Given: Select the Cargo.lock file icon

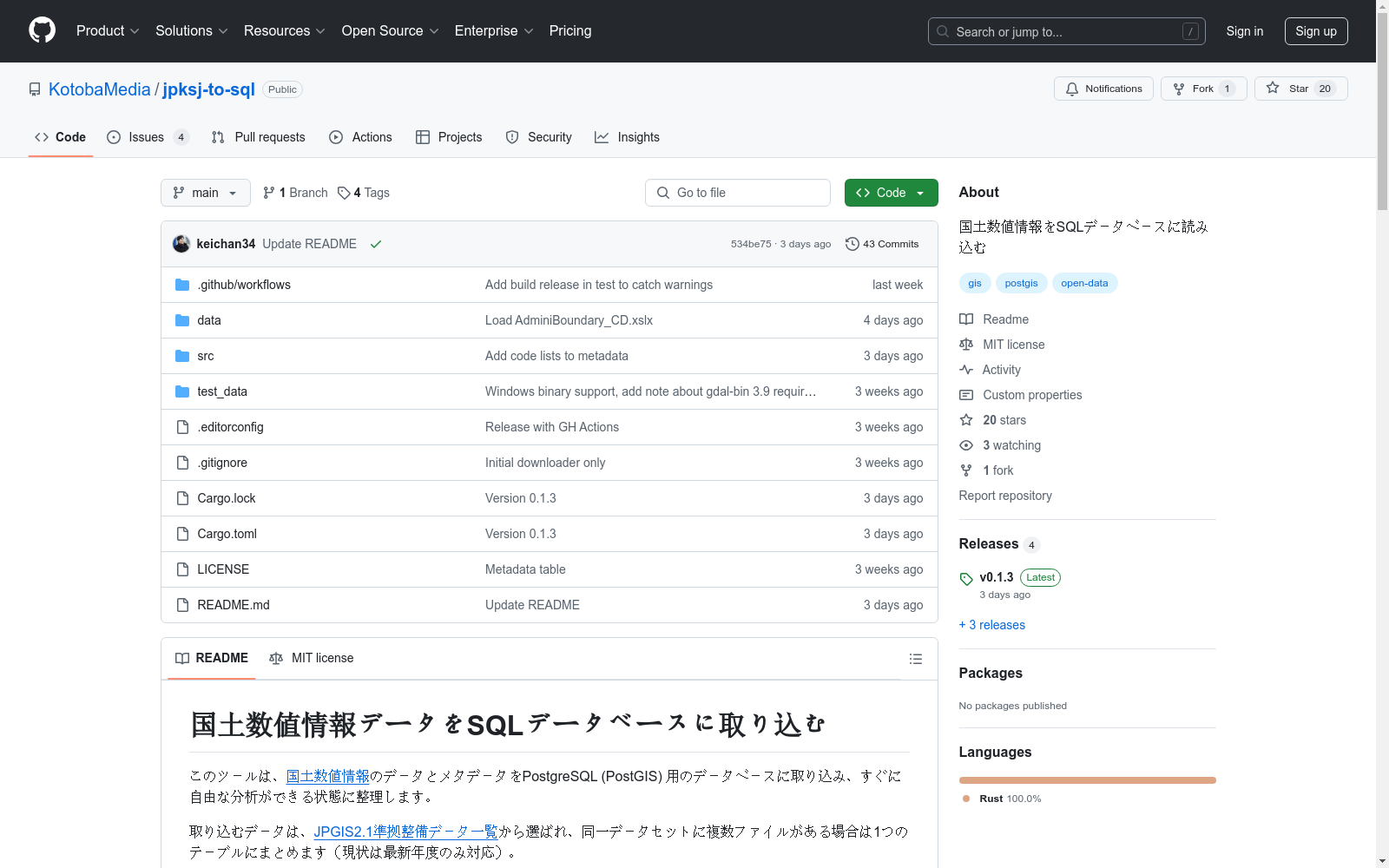Looking at the screenshot, I should click(182, 498).
